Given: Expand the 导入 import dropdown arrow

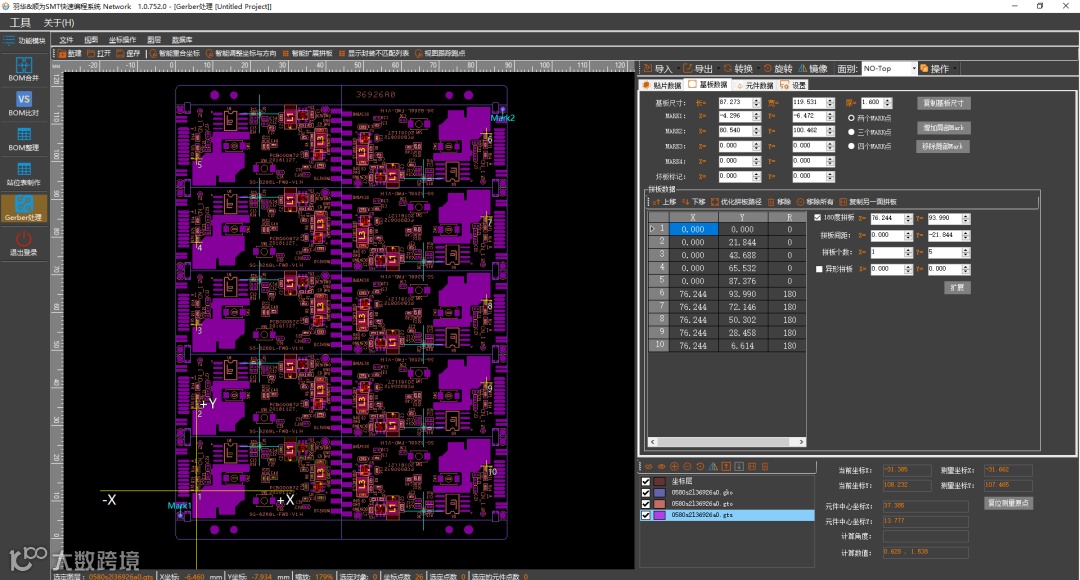Looking at the screenshot, I should tap(679, 69).
